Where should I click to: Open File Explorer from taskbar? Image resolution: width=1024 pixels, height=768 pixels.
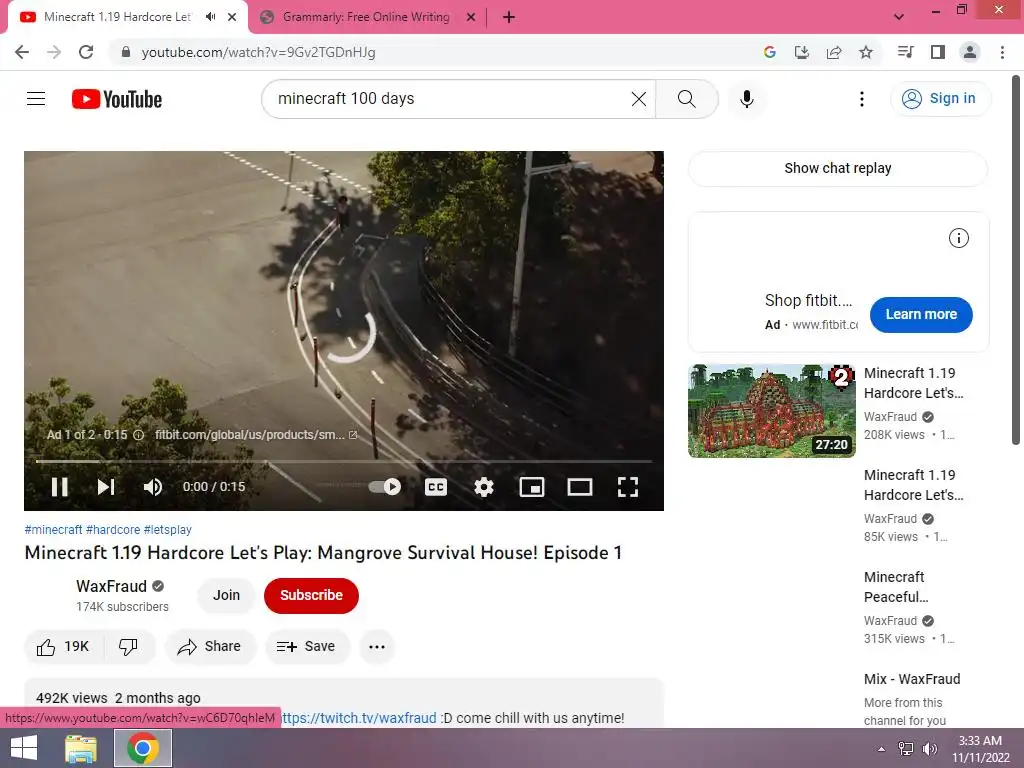(x=81, y=748)
